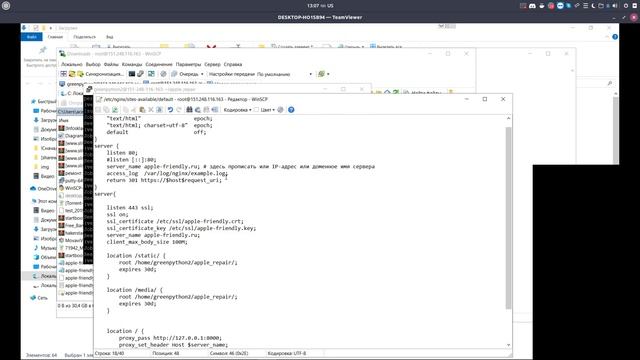Click the WinSCP file in local file list
640x360 pixels.
click(x=71, y=188)
